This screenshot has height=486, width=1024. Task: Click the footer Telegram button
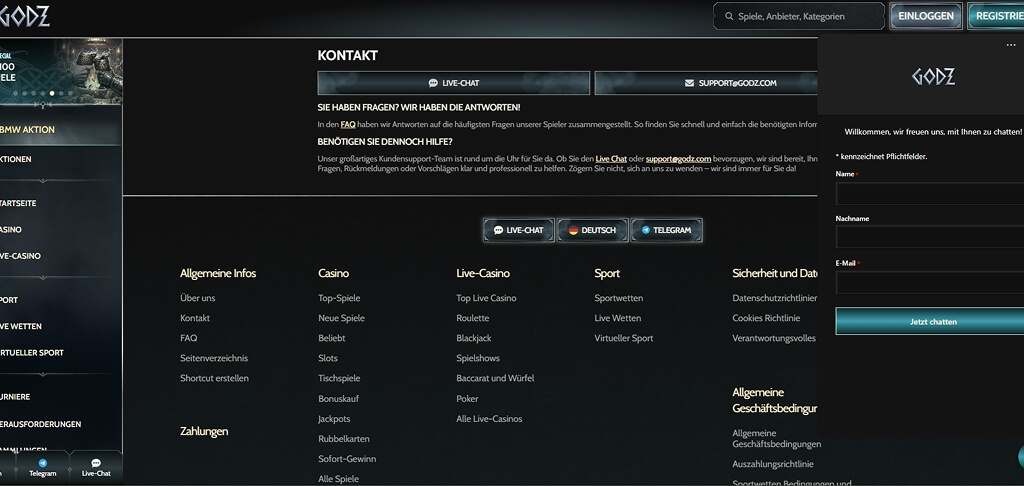click(x=666, y=231)
